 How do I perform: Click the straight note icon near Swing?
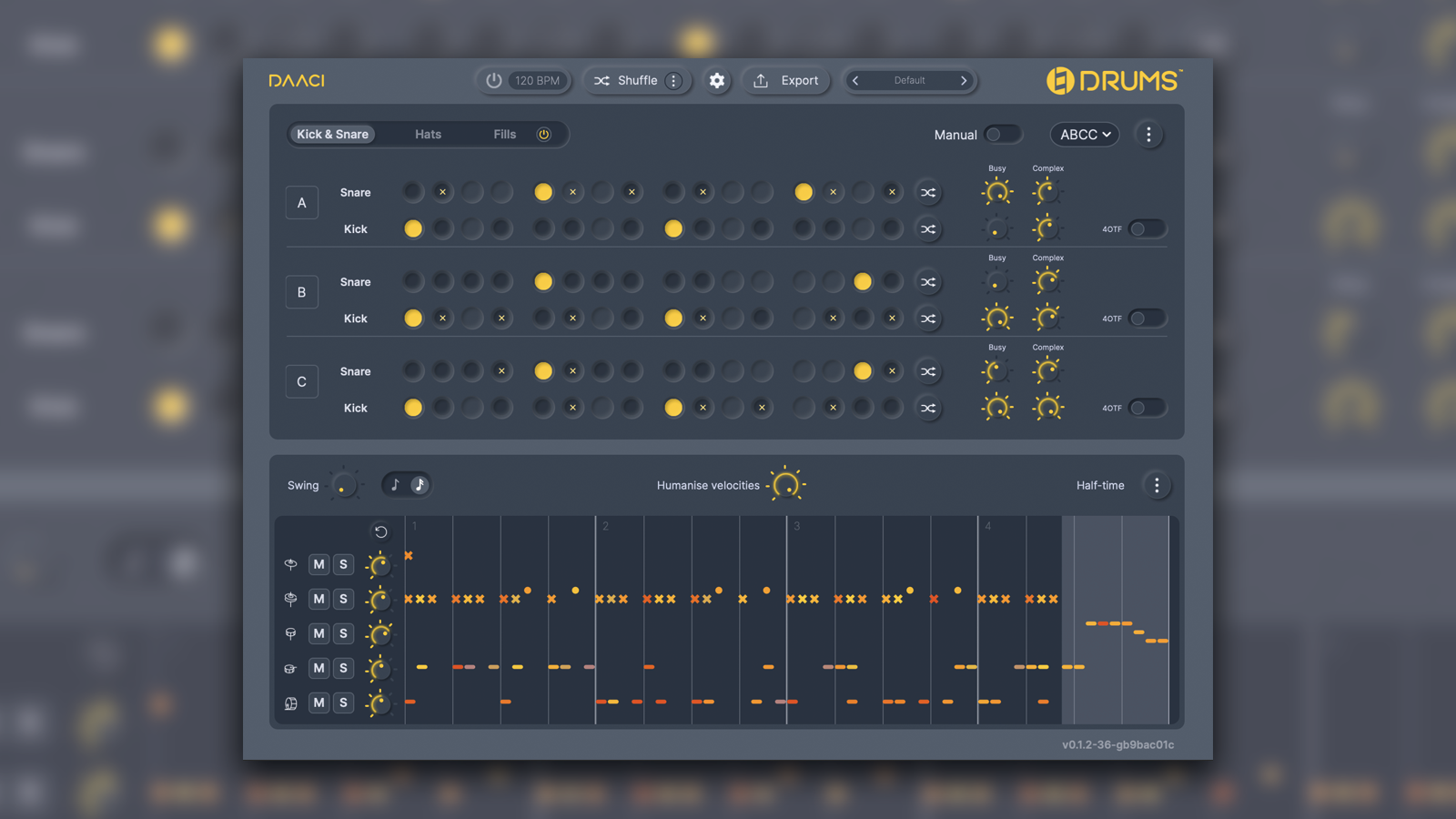click(x=393, y=484)
